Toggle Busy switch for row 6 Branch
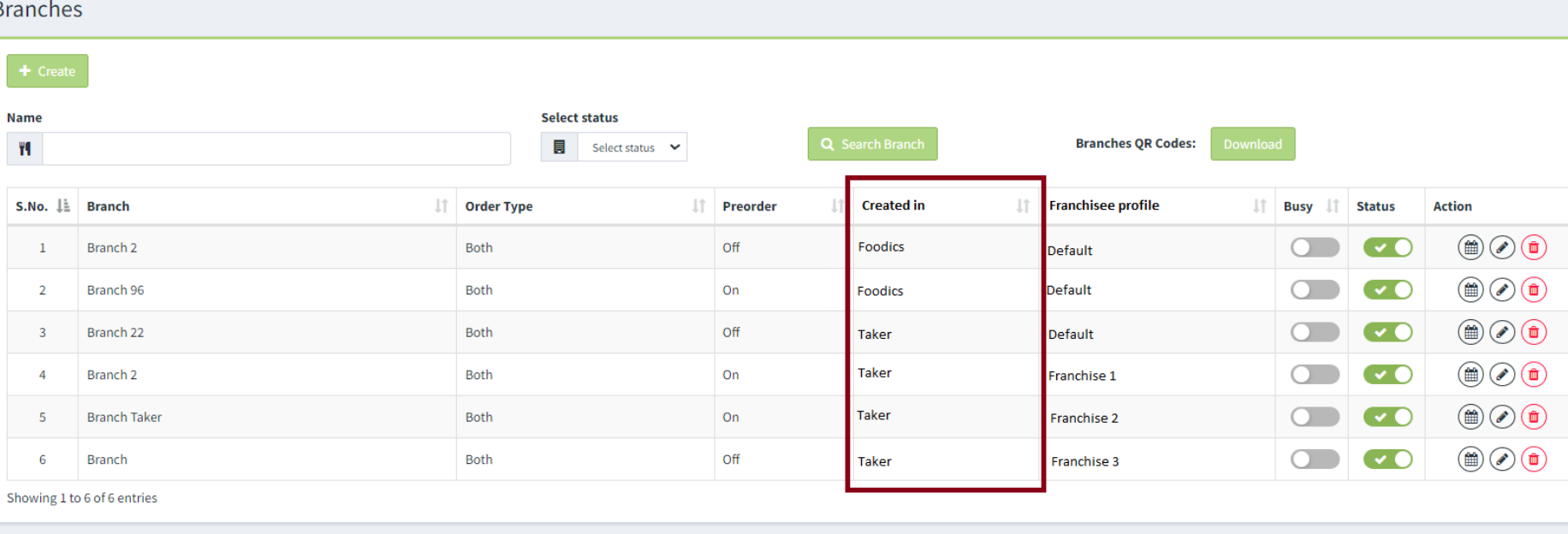This screenshot has width=1568, height=534. tap(1315, 460)
